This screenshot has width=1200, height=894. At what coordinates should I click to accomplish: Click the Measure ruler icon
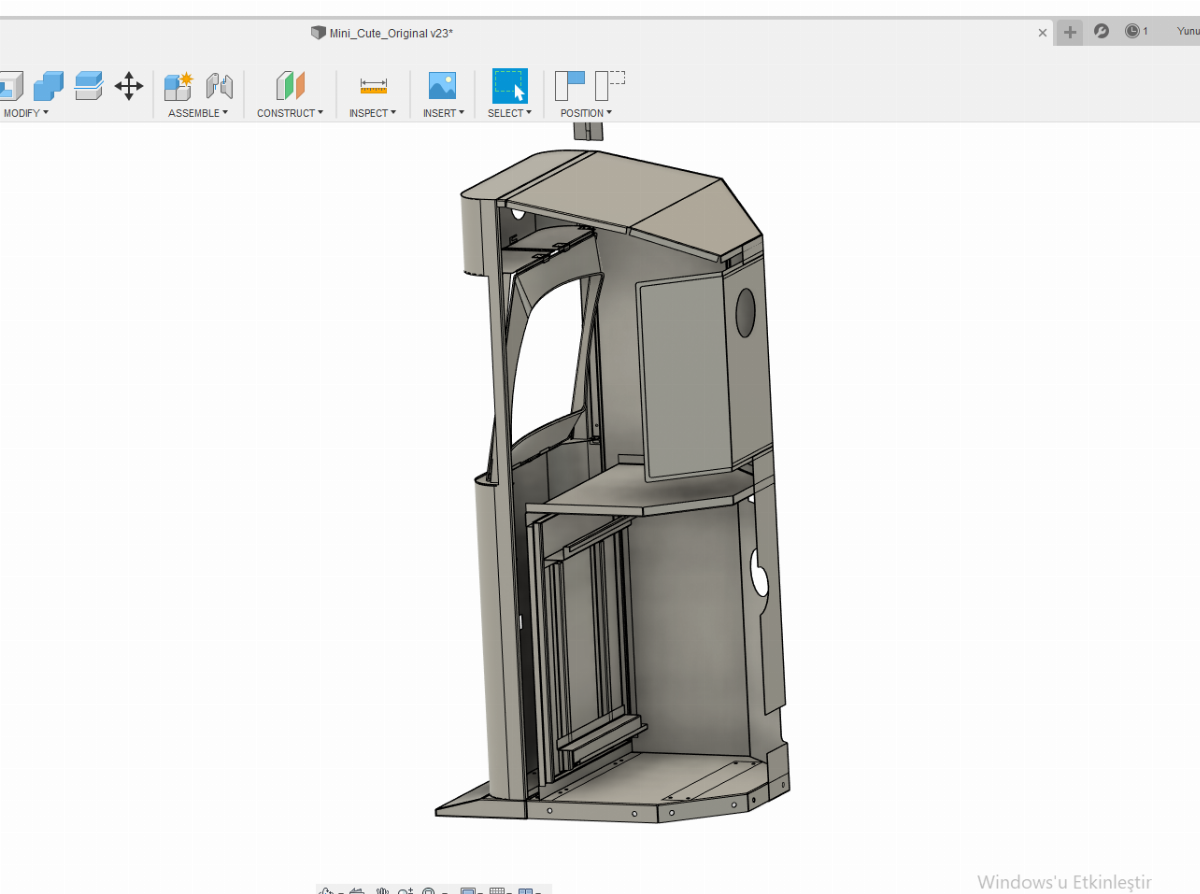pyautogui.click(x=373, y=86)
